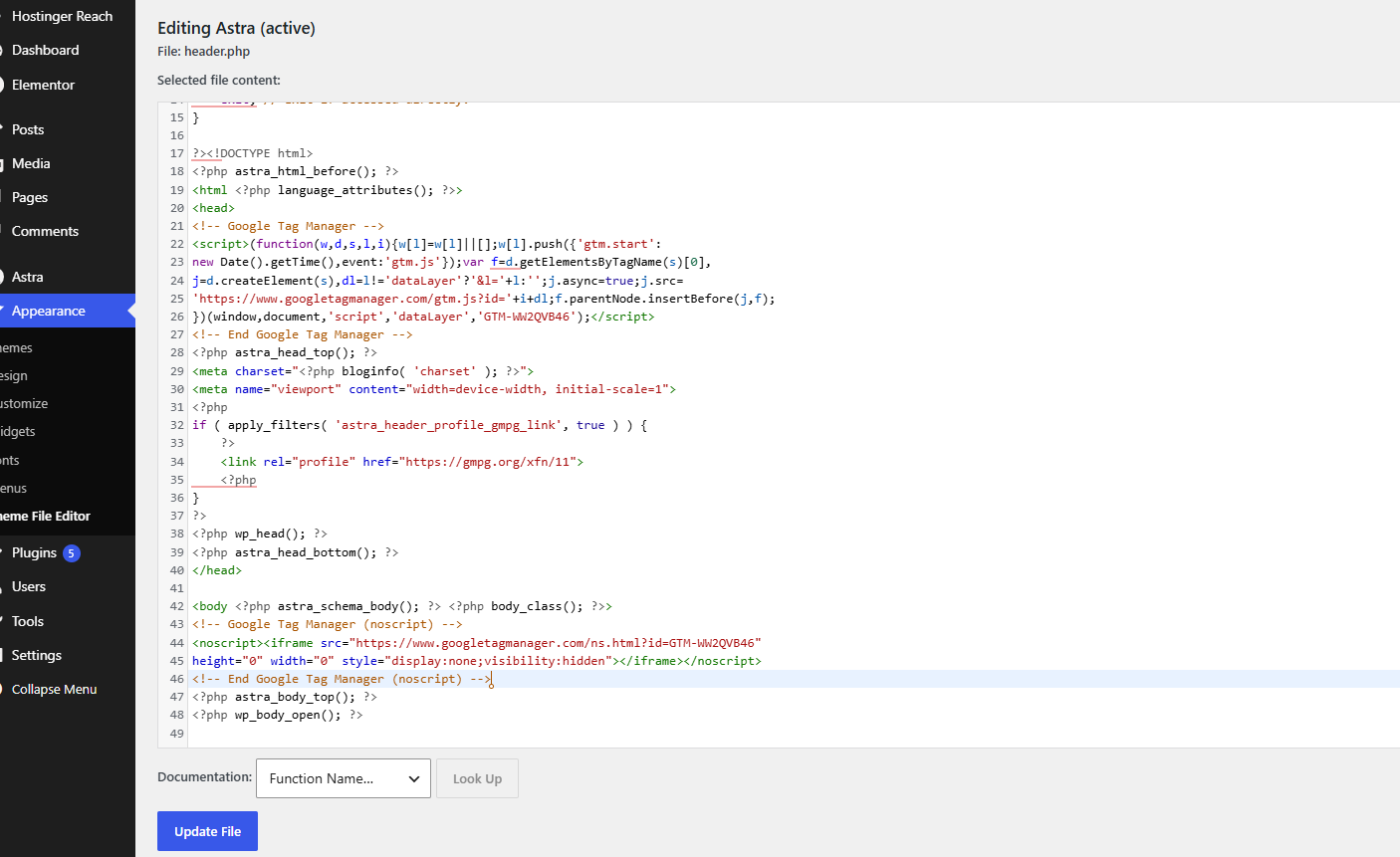The width and height of the screenshot is (1400, 857).
Task: Open the Customize submenu under Appearance
Action: click(24, 403)
